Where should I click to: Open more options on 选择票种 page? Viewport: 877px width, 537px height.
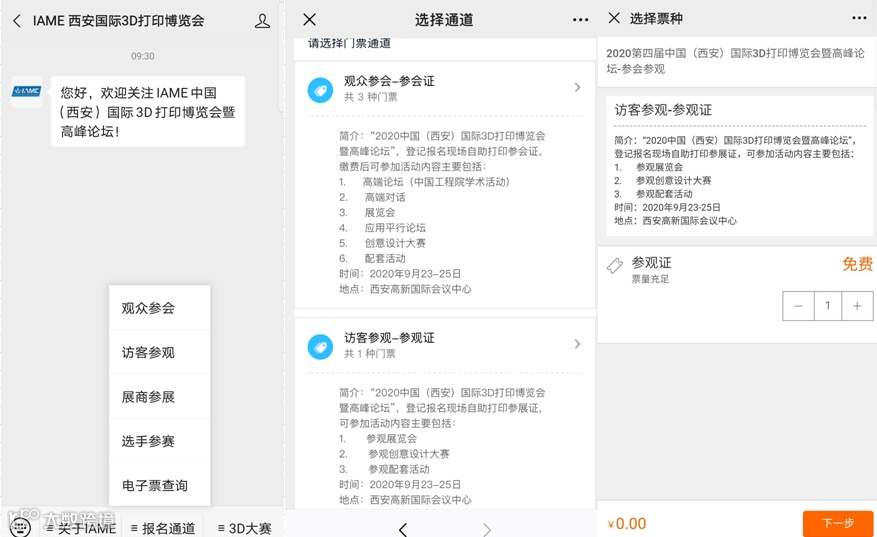(x=859, y=18)
